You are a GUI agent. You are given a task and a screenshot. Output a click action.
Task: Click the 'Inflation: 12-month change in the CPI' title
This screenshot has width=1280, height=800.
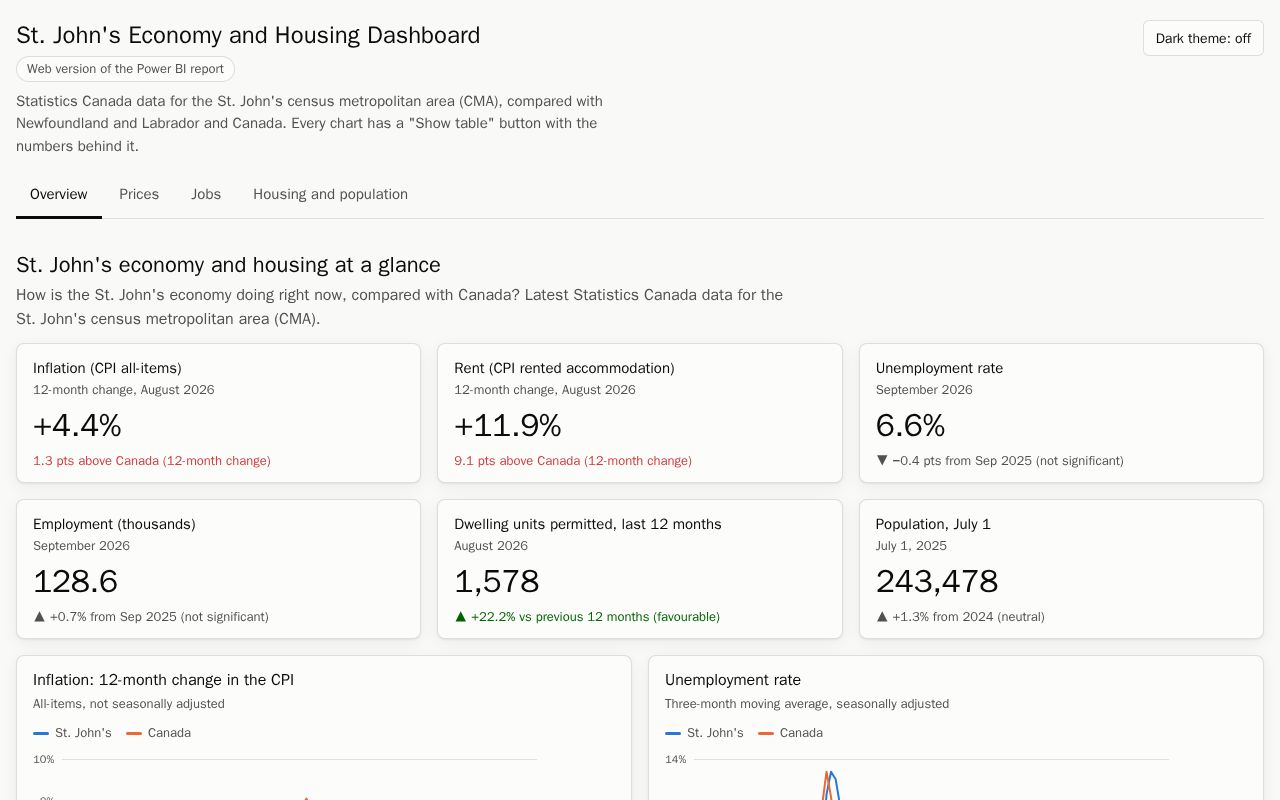click(x=163, y=680)
